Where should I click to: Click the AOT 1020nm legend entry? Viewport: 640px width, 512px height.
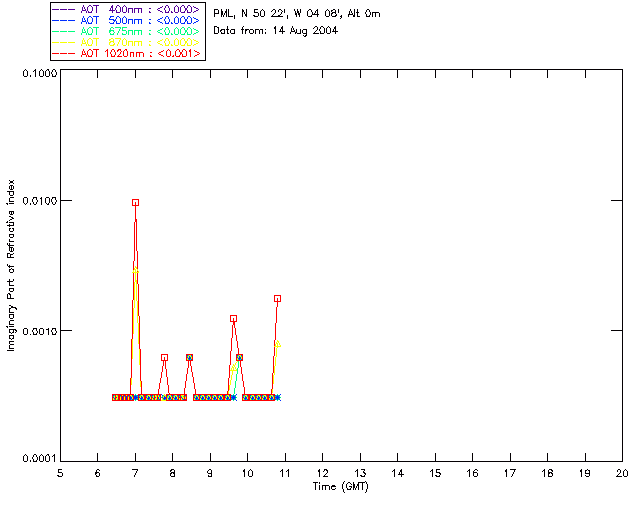pyautogui.click(x=127, y=53)
